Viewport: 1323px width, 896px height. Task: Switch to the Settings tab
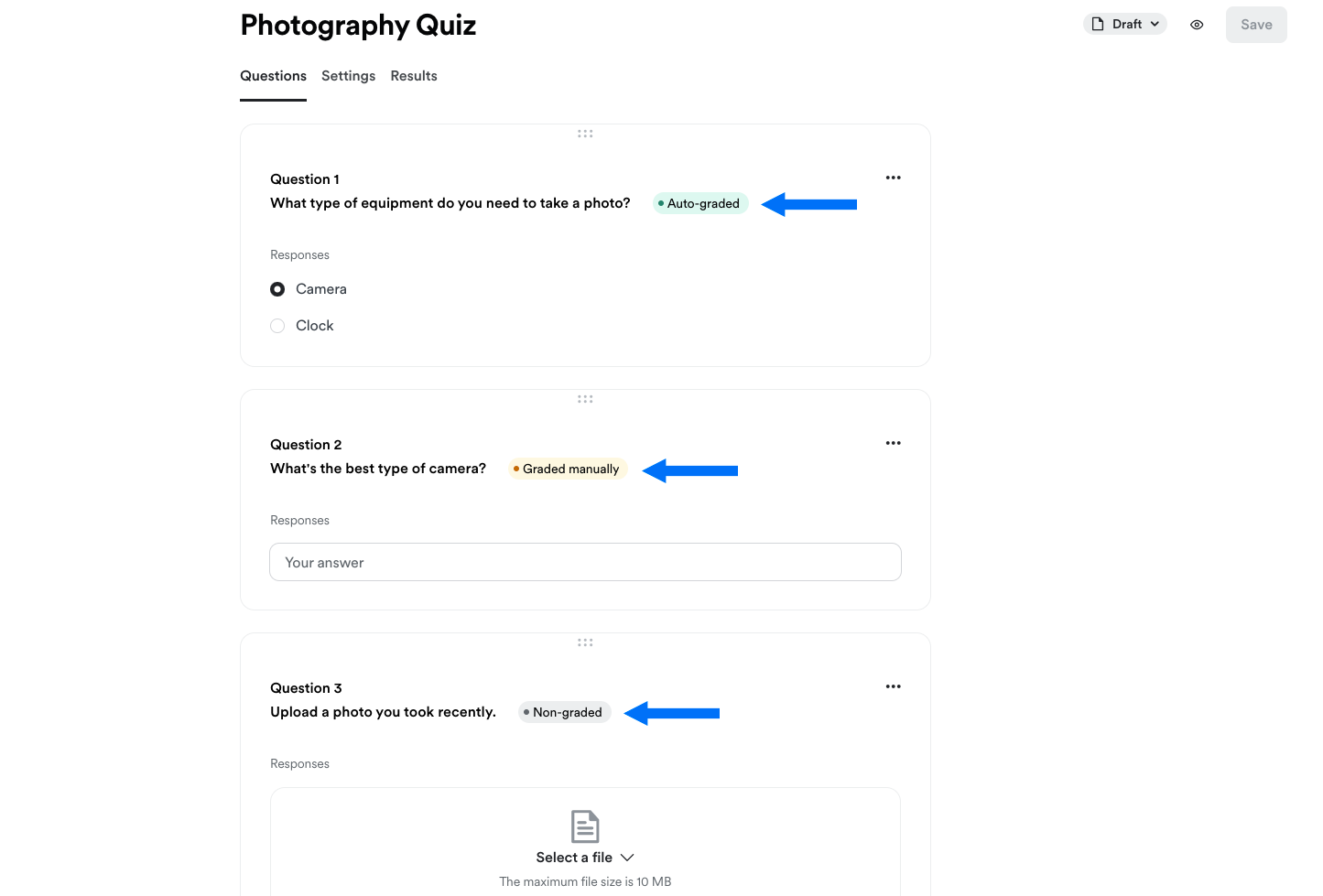pos(348,76)
